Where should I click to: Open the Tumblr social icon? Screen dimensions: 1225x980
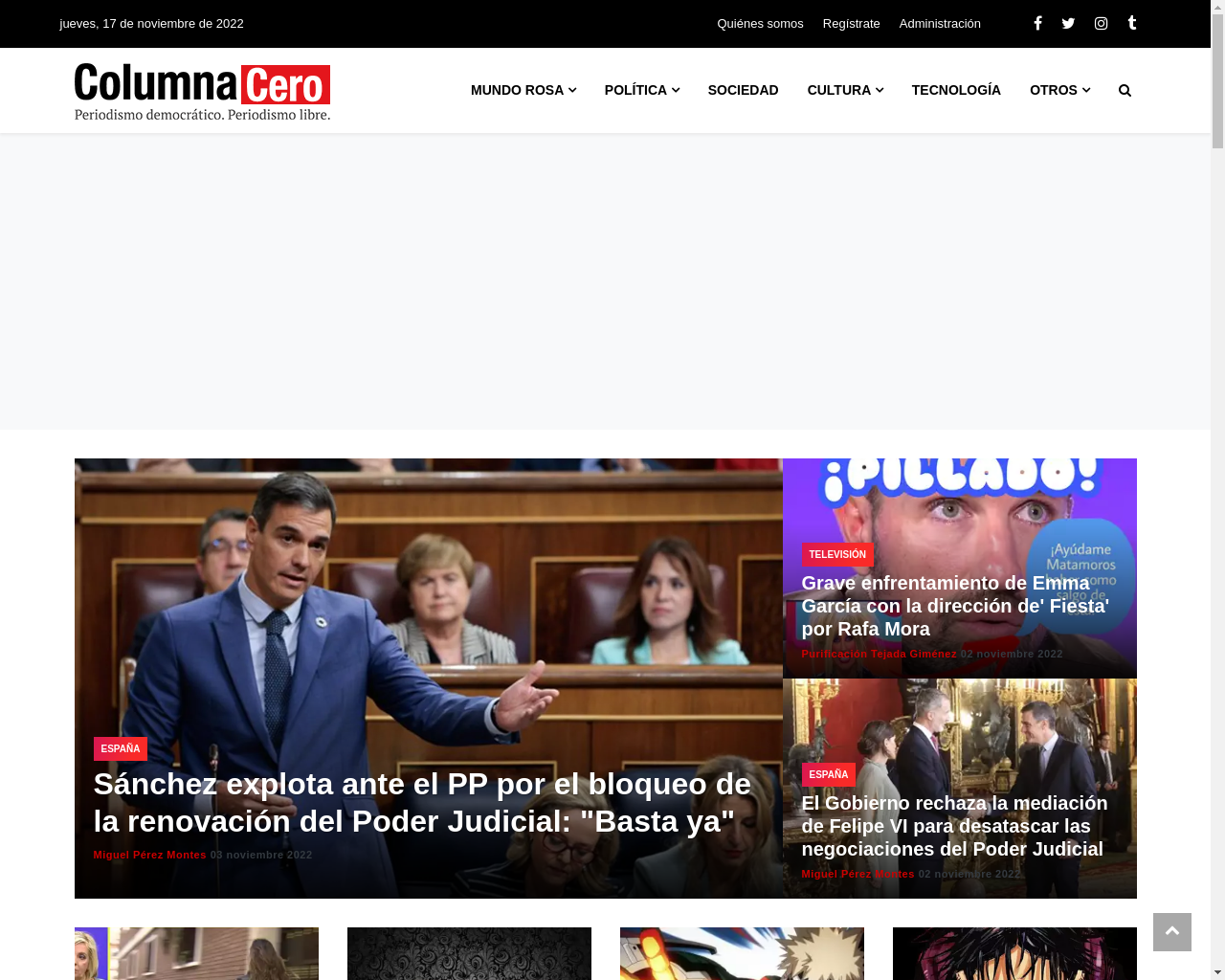[1132, 23]
